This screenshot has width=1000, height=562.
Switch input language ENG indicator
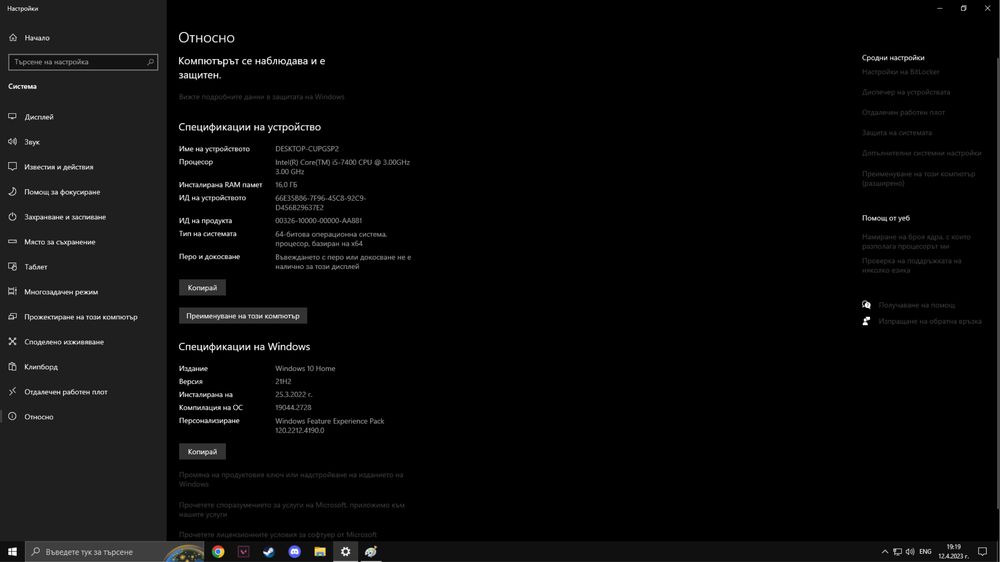coord(925,552)
